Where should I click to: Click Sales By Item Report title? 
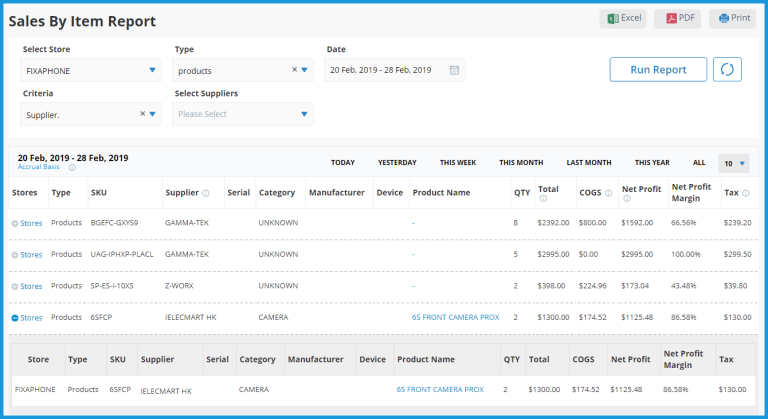[82, 21]
